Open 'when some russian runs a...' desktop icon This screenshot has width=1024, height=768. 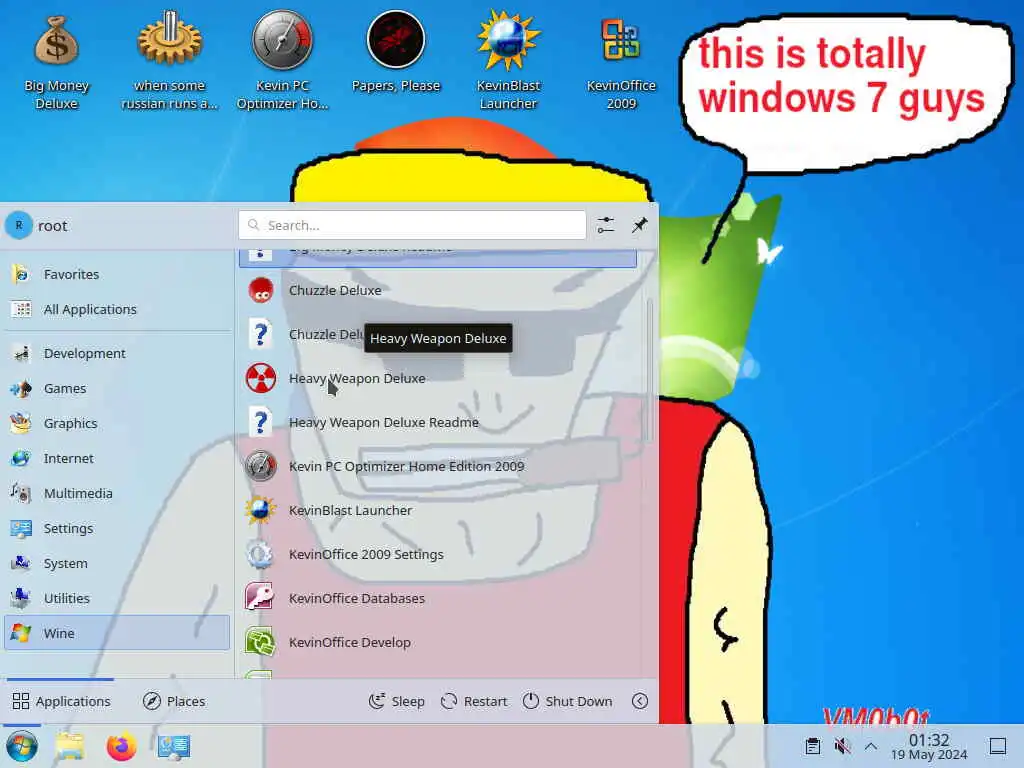tap(169, 62)
